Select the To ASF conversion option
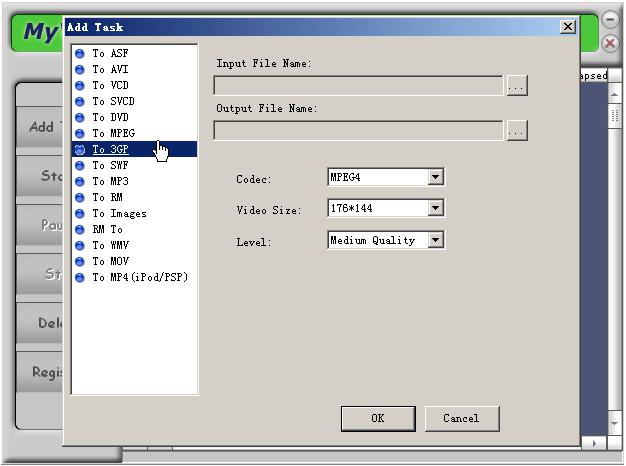This screenshot has height=466, width=626. tap(110, 54)
